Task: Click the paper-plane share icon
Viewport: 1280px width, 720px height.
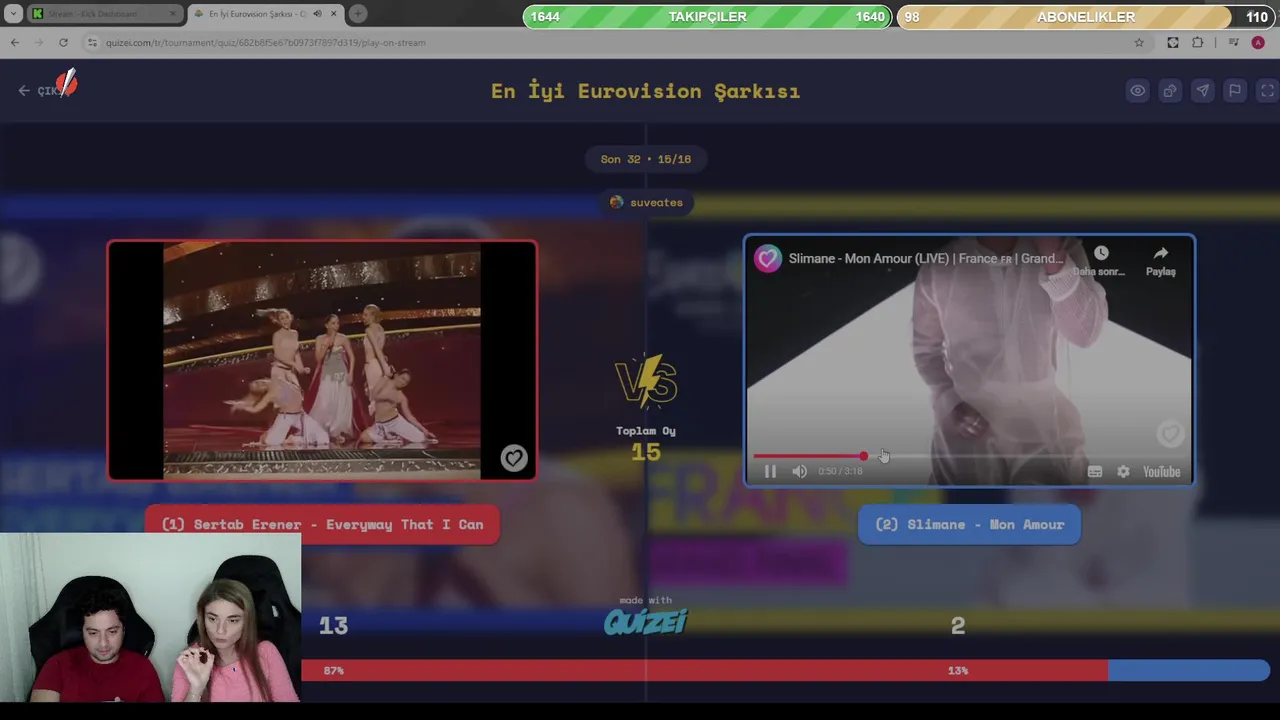Action: point(1202,91)
